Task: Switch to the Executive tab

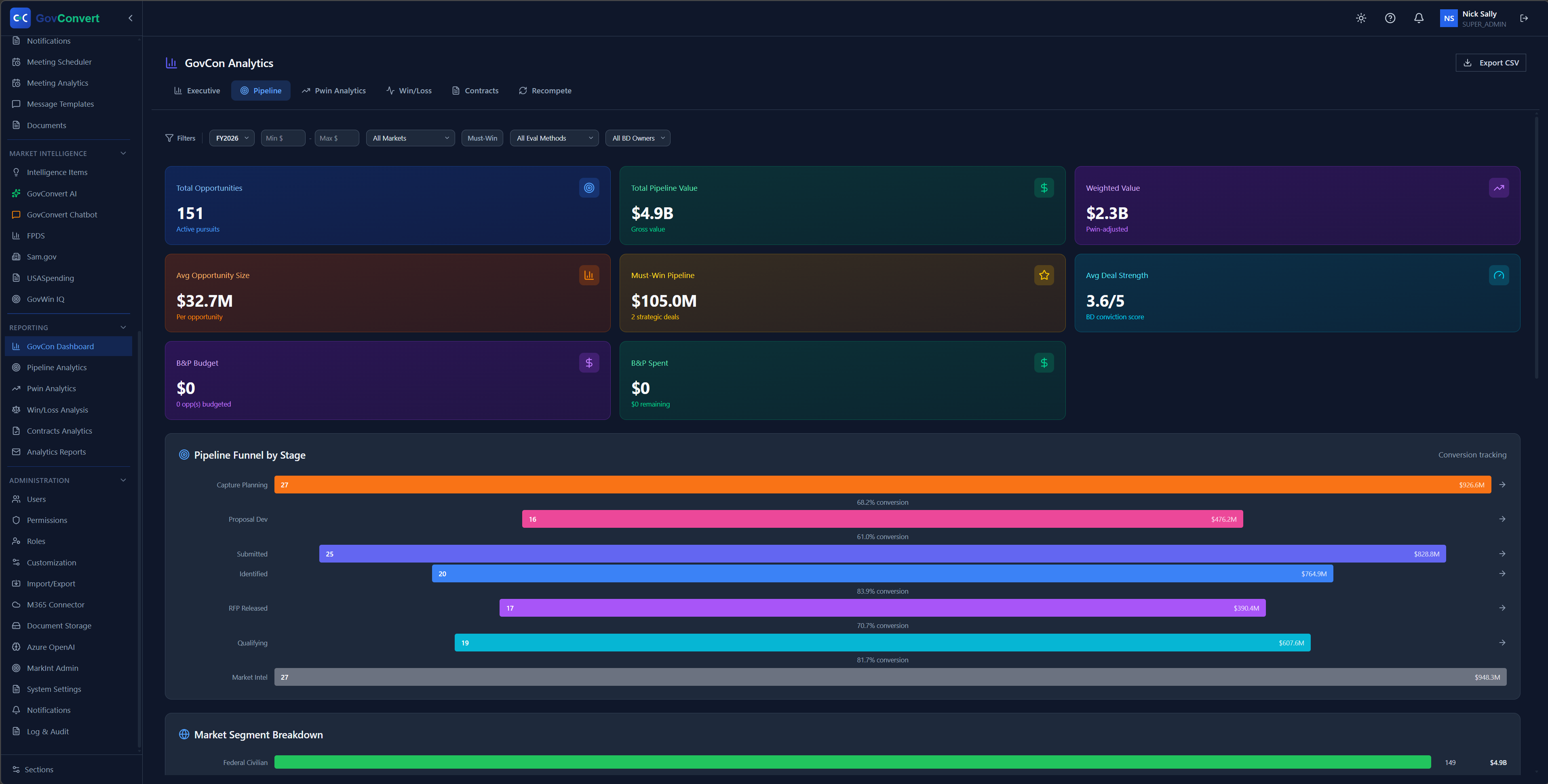Action: [197, 91]
